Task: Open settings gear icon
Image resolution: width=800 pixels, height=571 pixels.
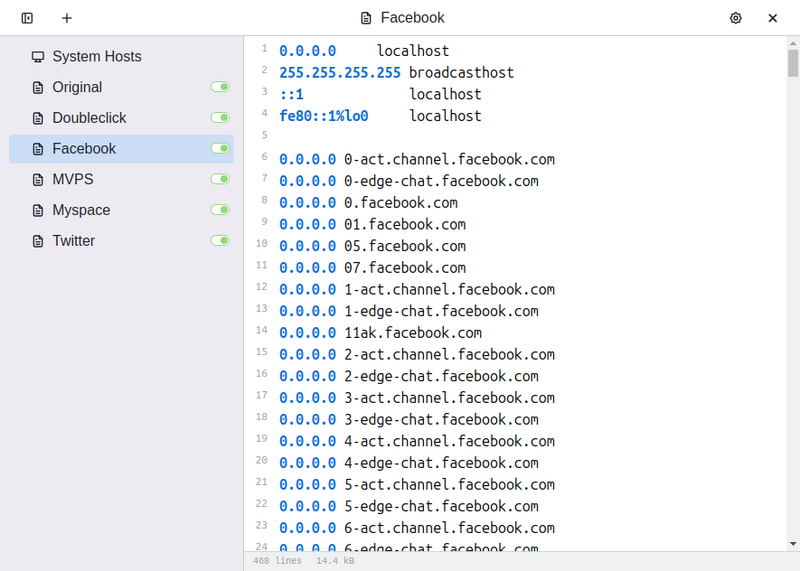Action: coord(735,18)
